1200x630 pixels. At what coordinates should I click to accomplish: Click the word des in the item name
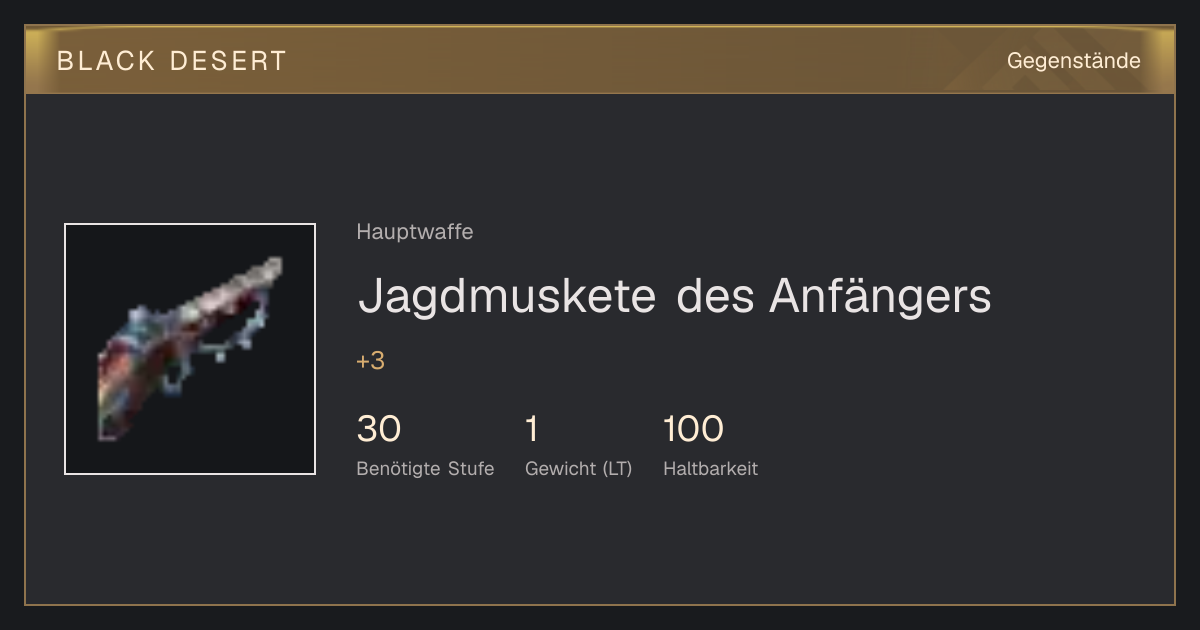click(x=713, y=296)
